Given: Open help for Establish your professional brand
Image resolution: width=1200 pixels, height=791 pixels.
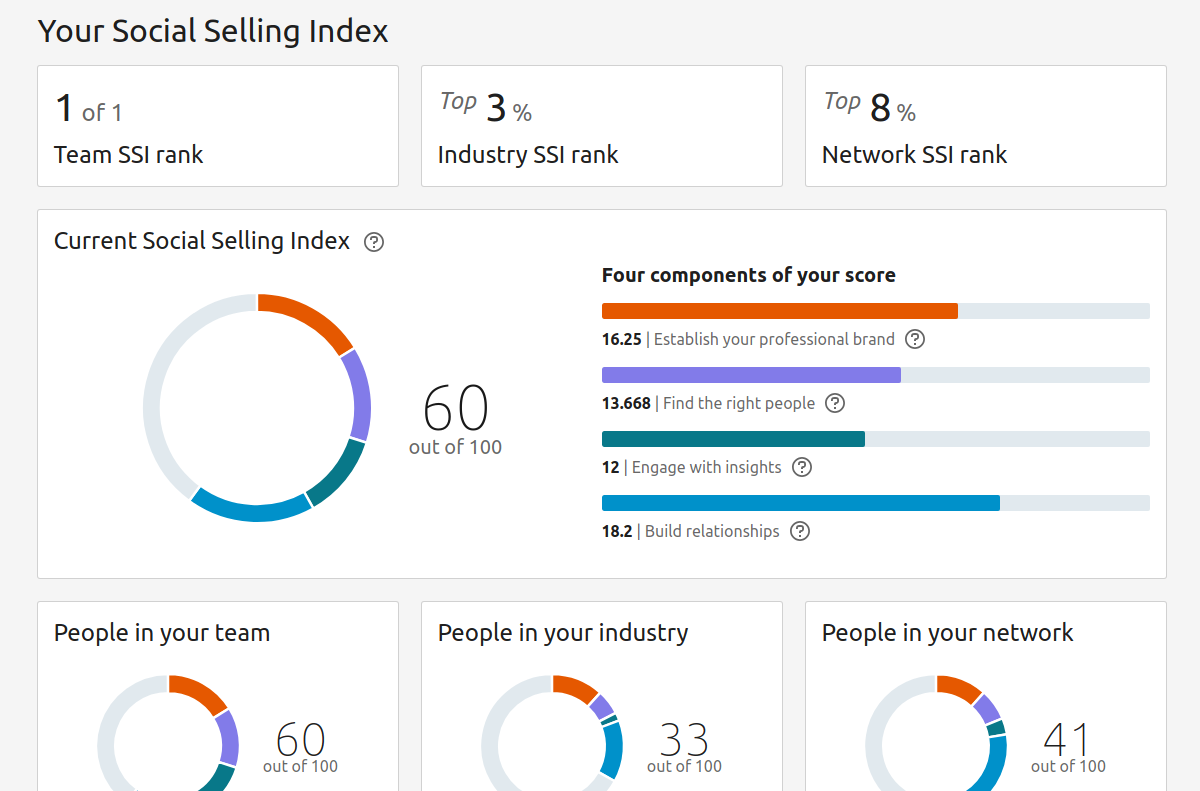Looking at the screenshot, I should coord(915,339).
